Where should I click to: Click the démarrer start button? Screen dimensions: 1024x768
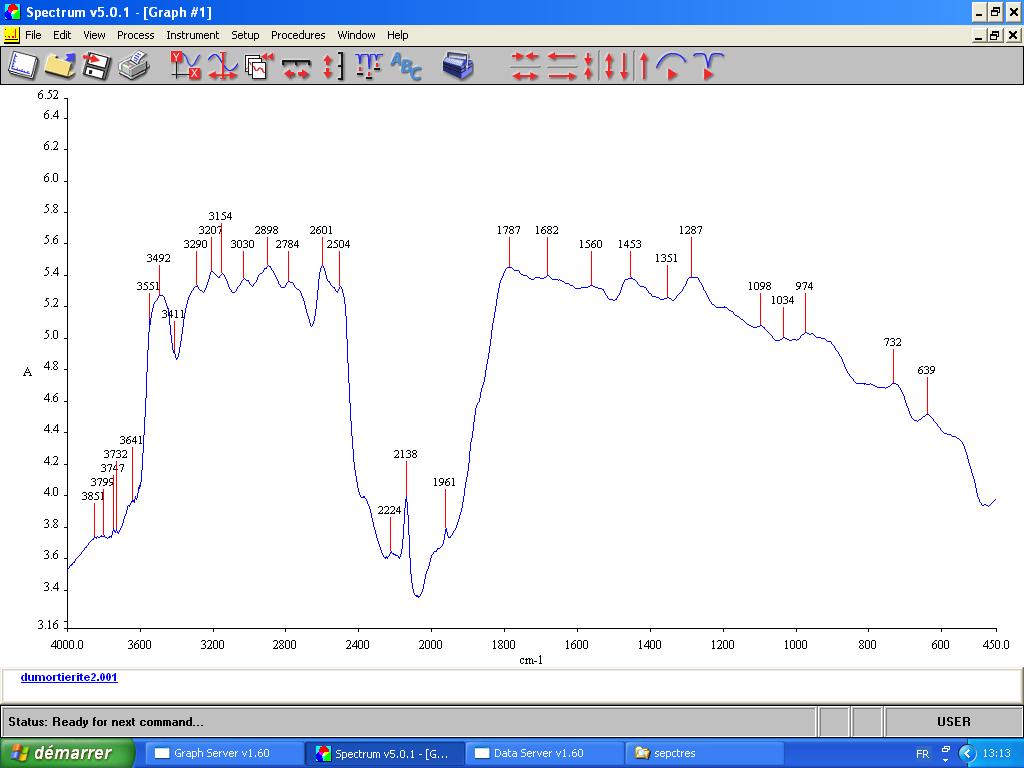(67, 753)
